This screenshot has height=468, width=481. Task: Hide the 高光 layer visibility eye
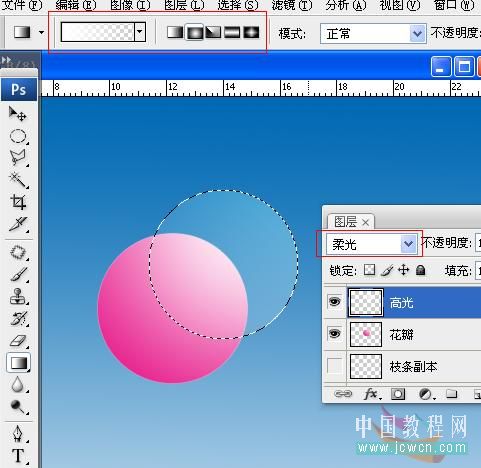pyautogui.click(x=335, y=302)
